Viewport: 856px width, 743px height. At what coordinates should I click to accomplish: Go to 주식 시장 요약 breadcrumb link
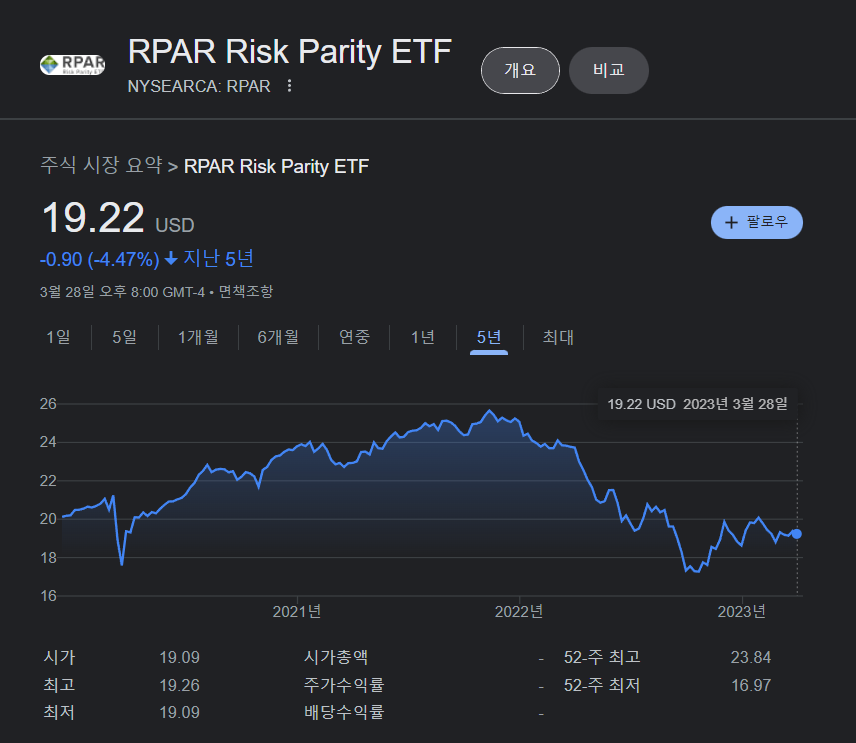[102, 165]
